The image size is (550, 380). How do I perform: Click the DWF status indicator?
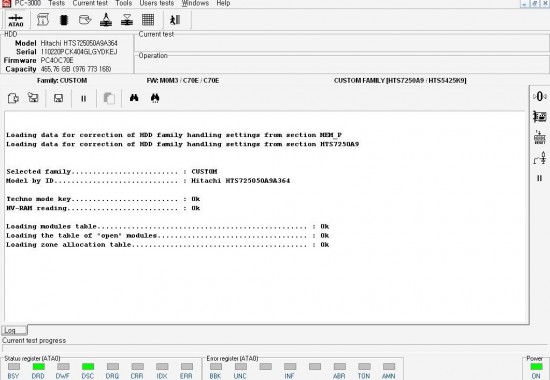tap(63, 367)
